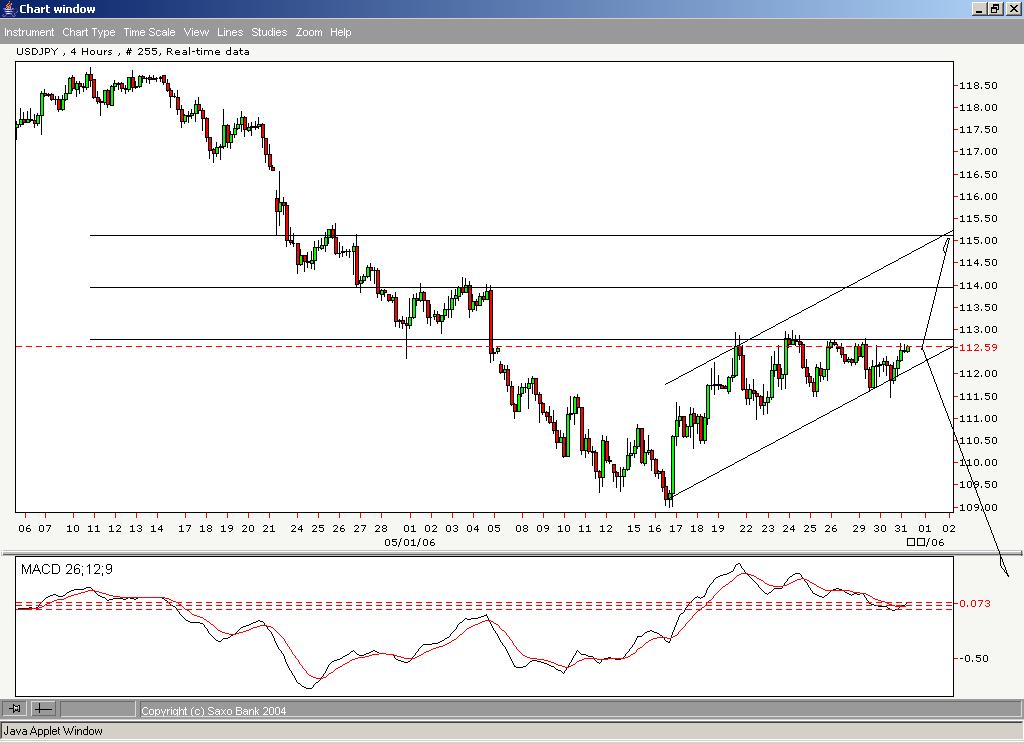The width and height of the screenshot is (1024, 744).
Task: Click the Copyright Saxo Bank 2004 text
Action: pos(213,710)
